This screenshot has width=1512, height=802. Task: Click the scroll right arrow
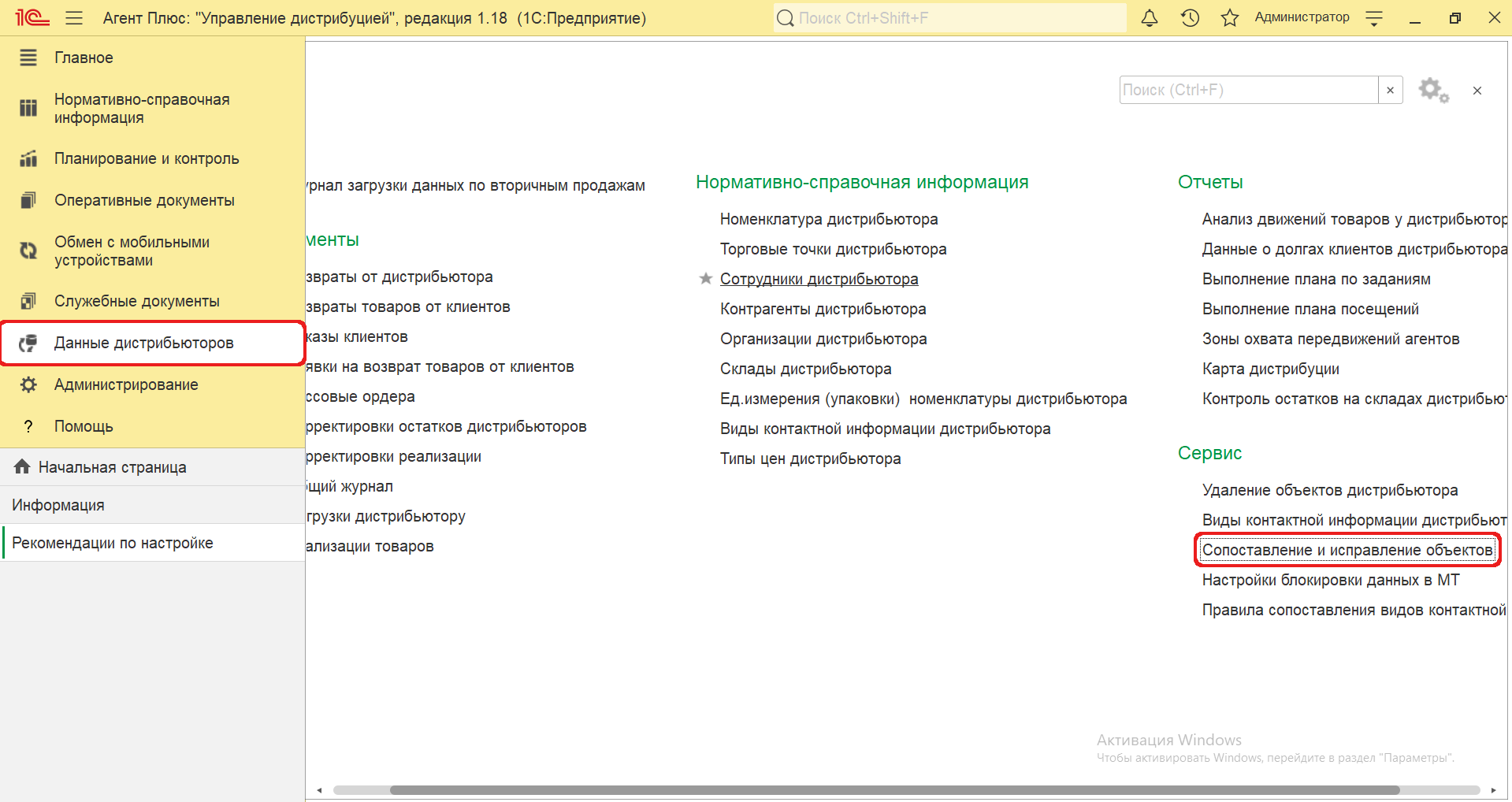[1493, 790]
